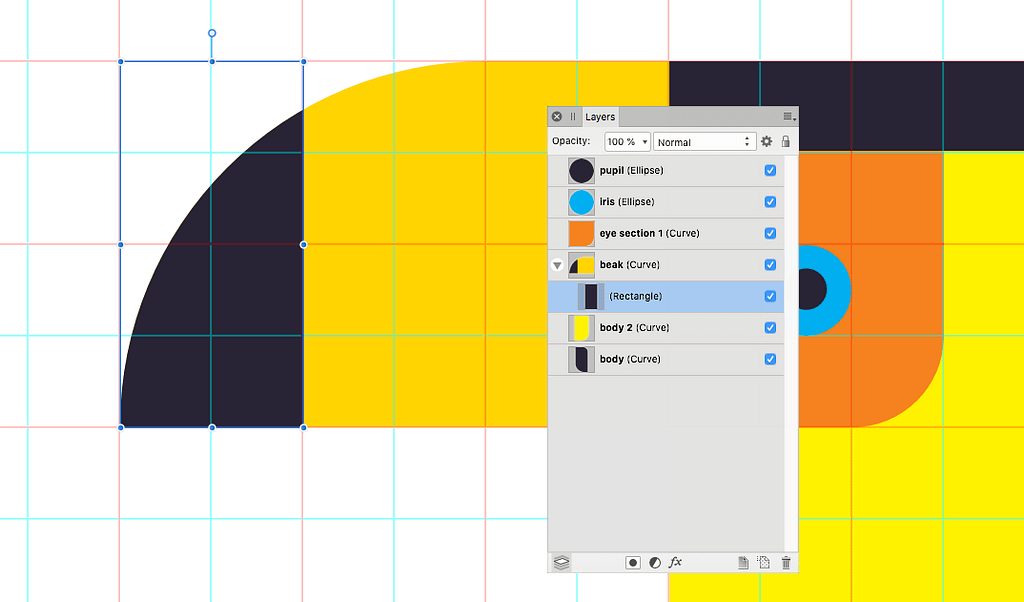1024x602 pixels.
Task: Hide the pupil (Ellipse) layer
Action: point(770,170)
